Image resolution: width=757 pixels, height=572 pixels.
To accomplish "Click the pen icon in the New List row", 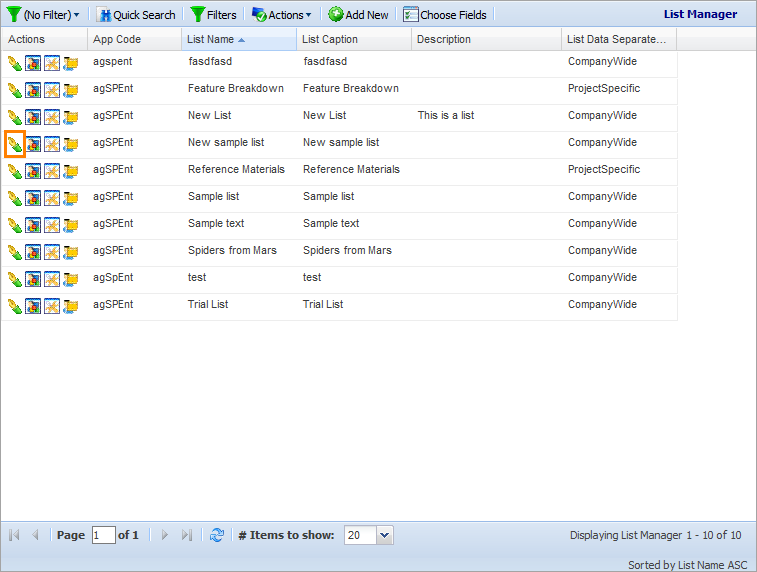I will click(15, 117).
